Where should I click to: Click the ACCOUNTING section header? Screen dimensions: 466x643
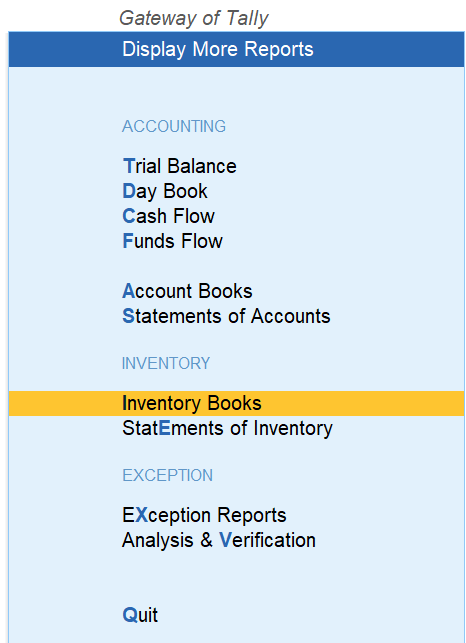click(x=174, y=126)
